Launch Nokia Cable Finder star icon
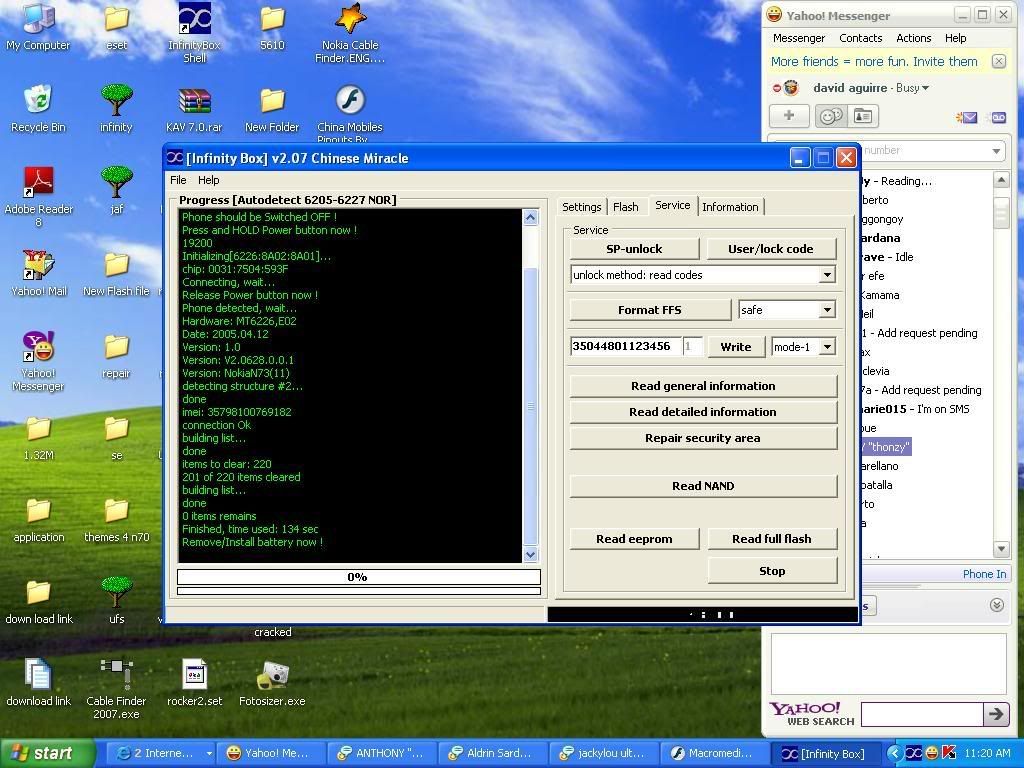The height and width of the screenshot is (768, 1024). click(350, 31)
